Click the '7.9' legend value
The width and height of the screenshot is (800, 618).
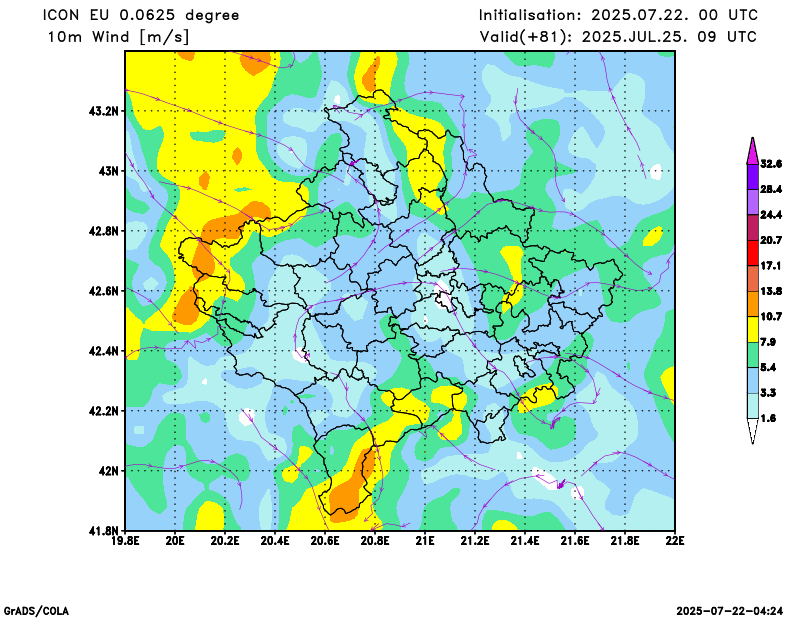pyautogui.click(x=768, y=342)
